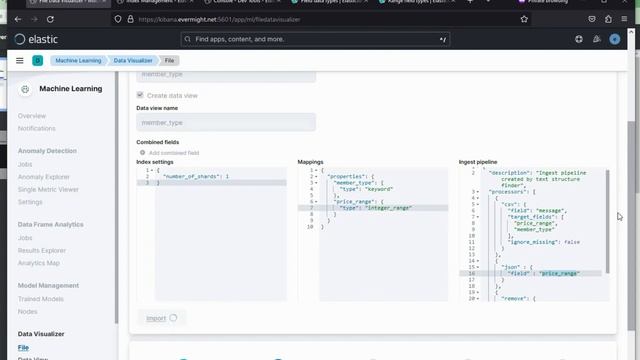Click the browser back arrow
The image size is (640, 360).
pos(18,19)
